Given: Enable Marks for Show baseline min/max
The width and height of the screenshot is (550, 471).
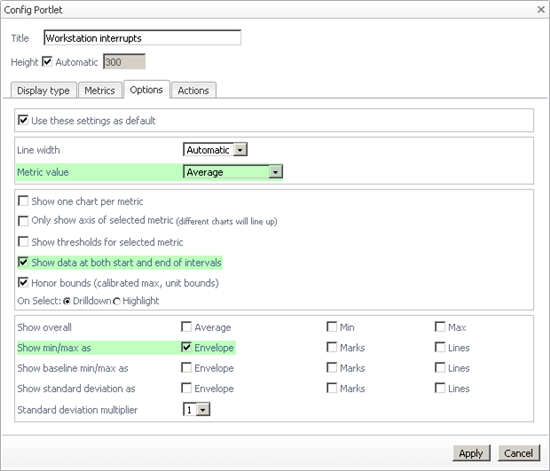Looking at the screenshot, I should 331,368.
